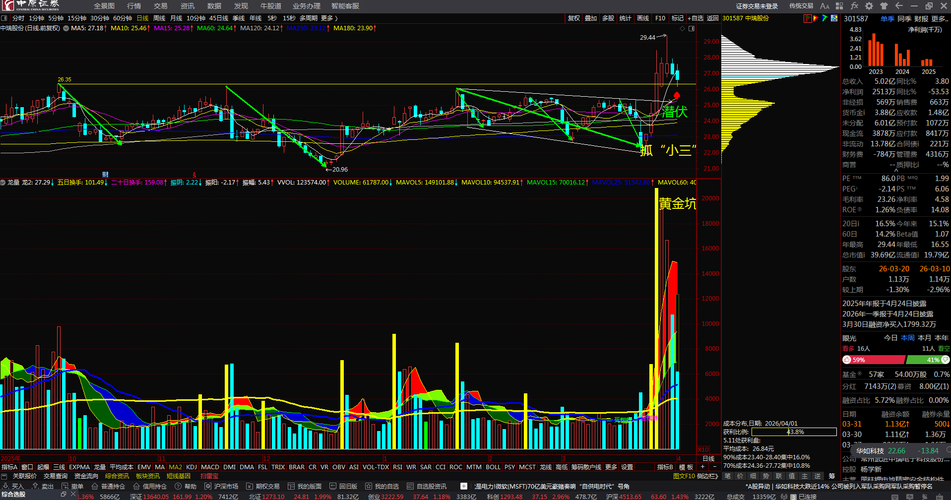Open 牛股道 menu
951x500 pixels.
pos(271,5)
